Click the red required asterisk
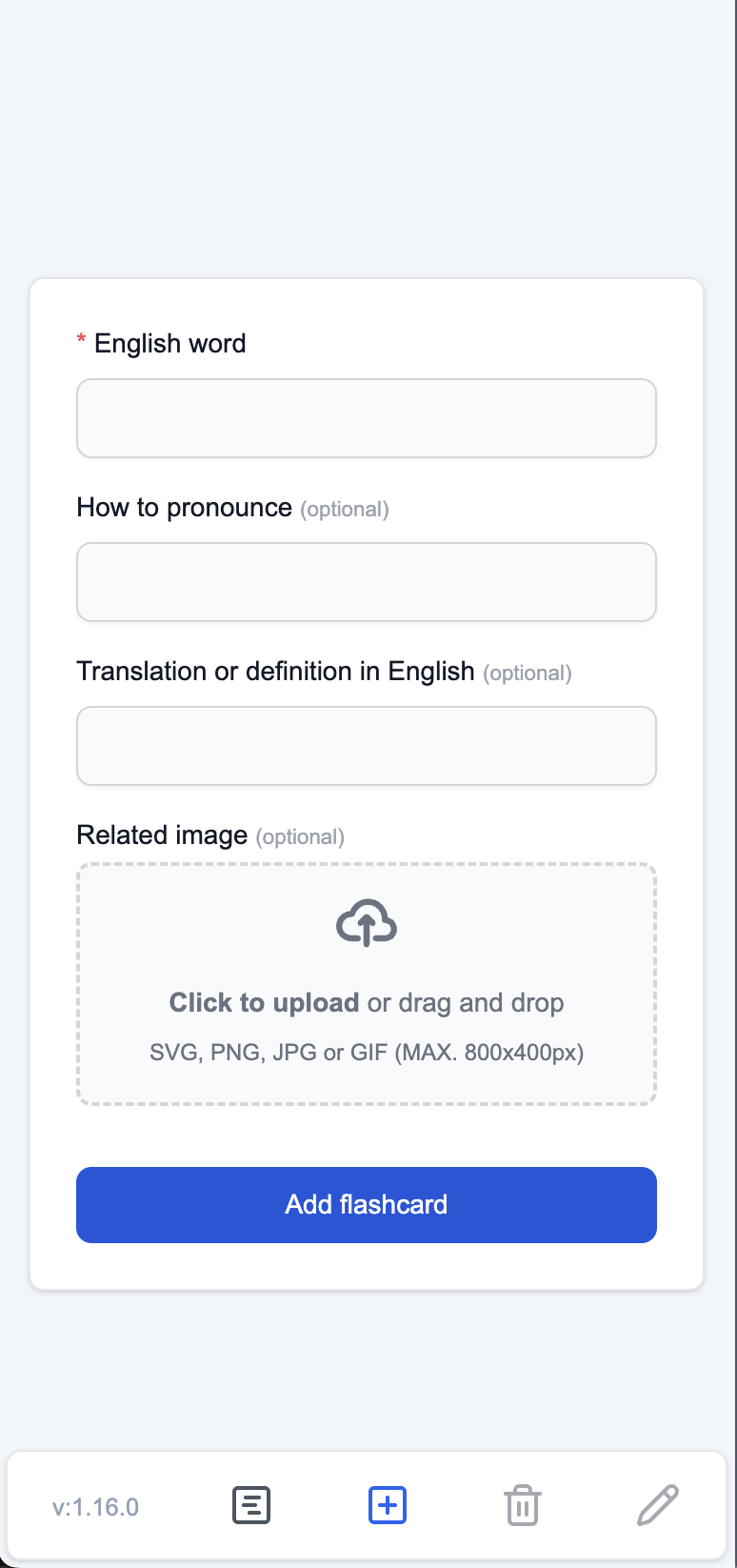 pyautogui.click(x=81, y=341)
